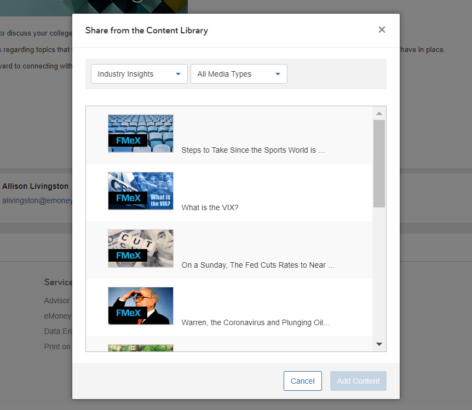Image resolution: width=472 pixels, height=410 pixels.
Task: Open the All Media Types dropdown
Action: [x=239, y=74]
